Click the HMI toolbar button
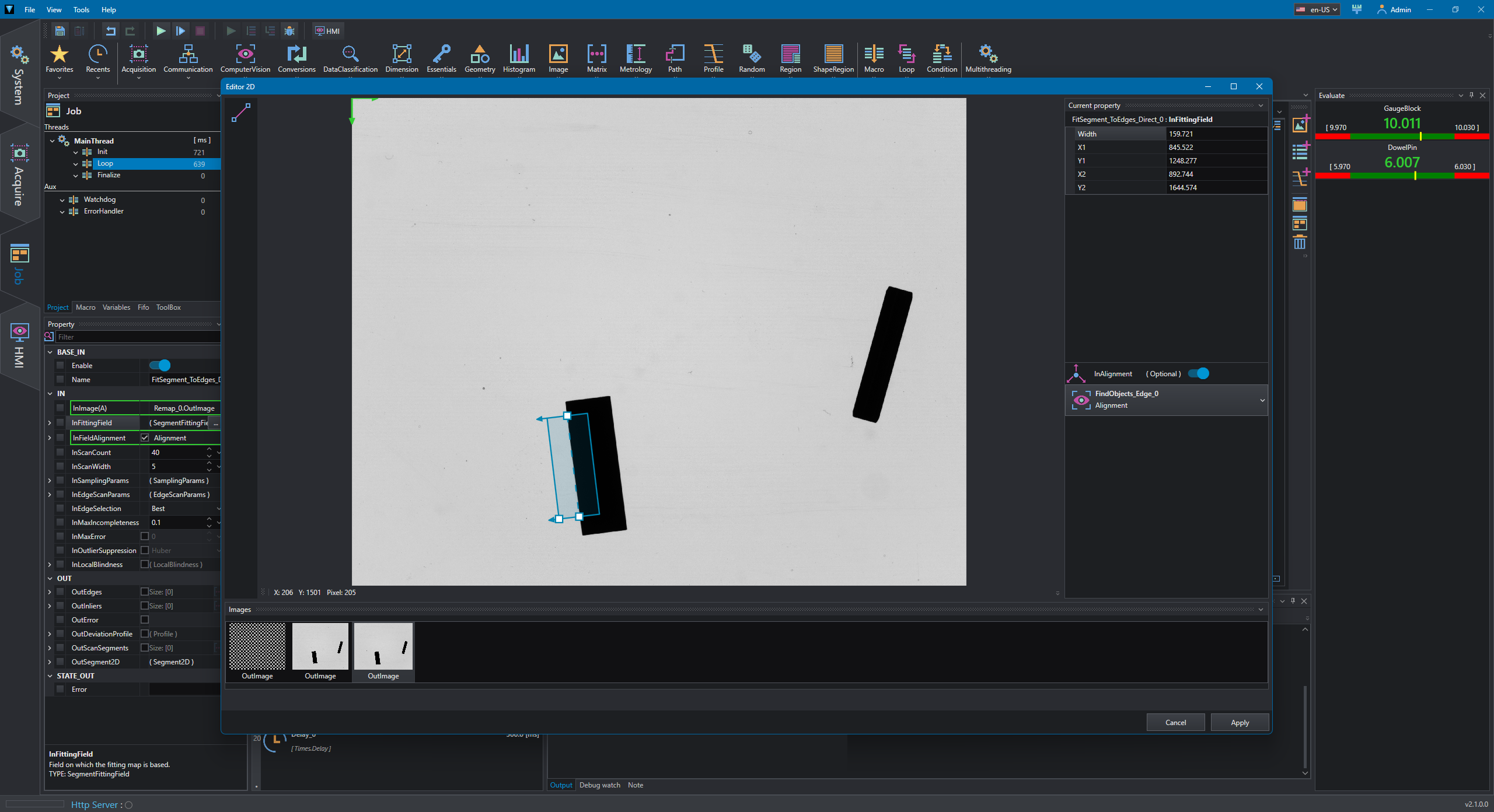The width and height of the screenshot is (1494, 812). [327, 31]
